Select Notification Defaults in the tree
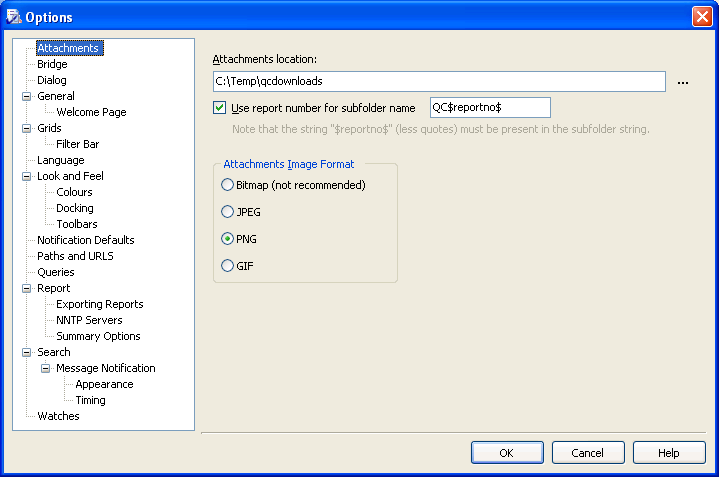The image size is (719, 477). click(85, 240)
